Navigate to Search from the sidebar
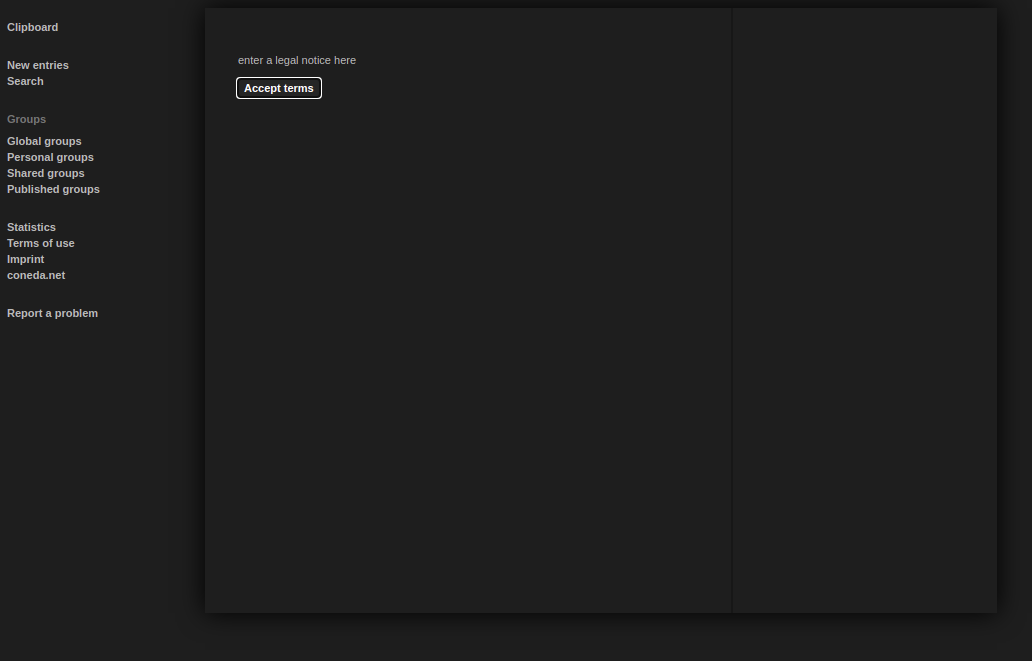 pos(25,81)
